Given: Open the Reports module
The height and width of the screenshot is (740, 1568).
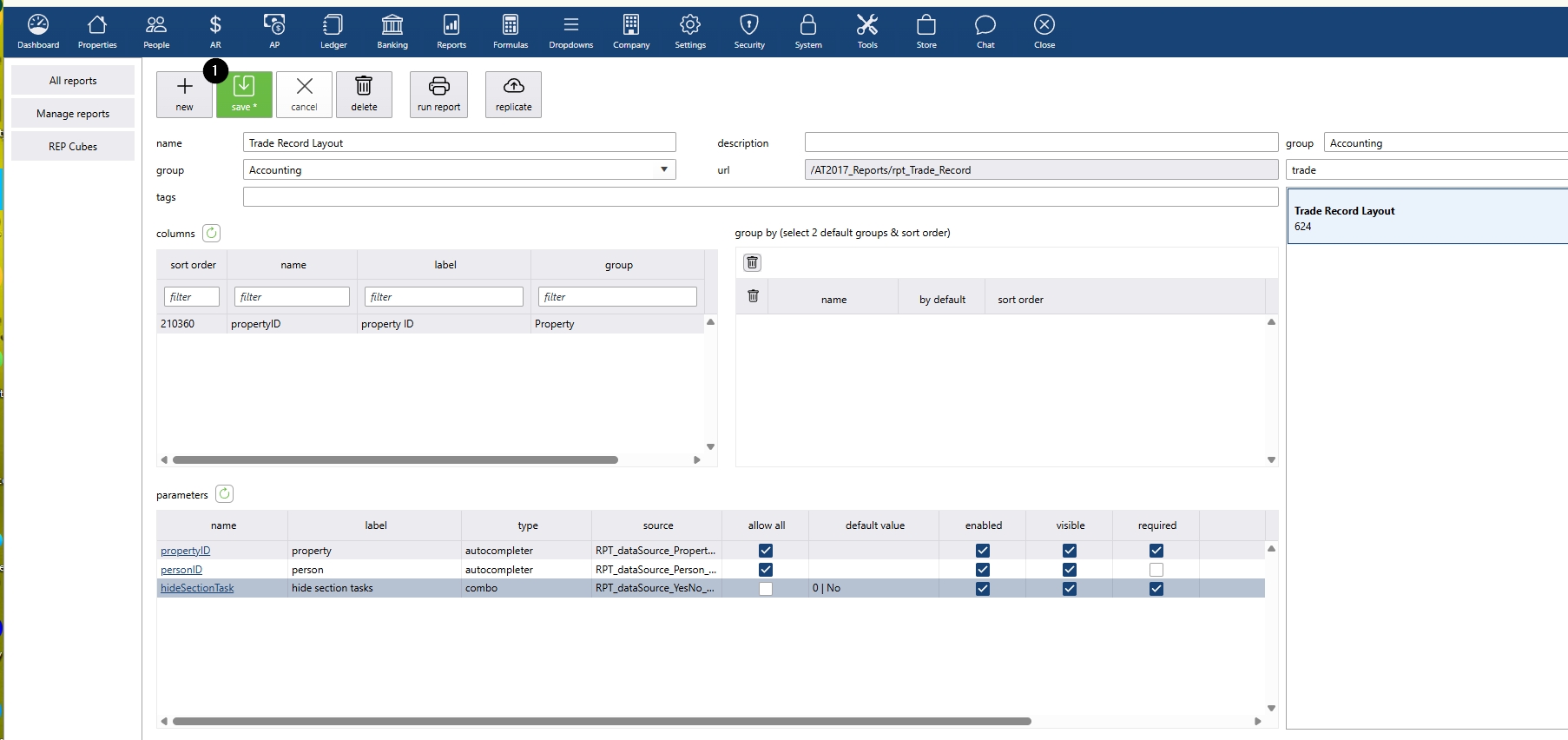Looking at the screenshot, I should tap(451, 32).
